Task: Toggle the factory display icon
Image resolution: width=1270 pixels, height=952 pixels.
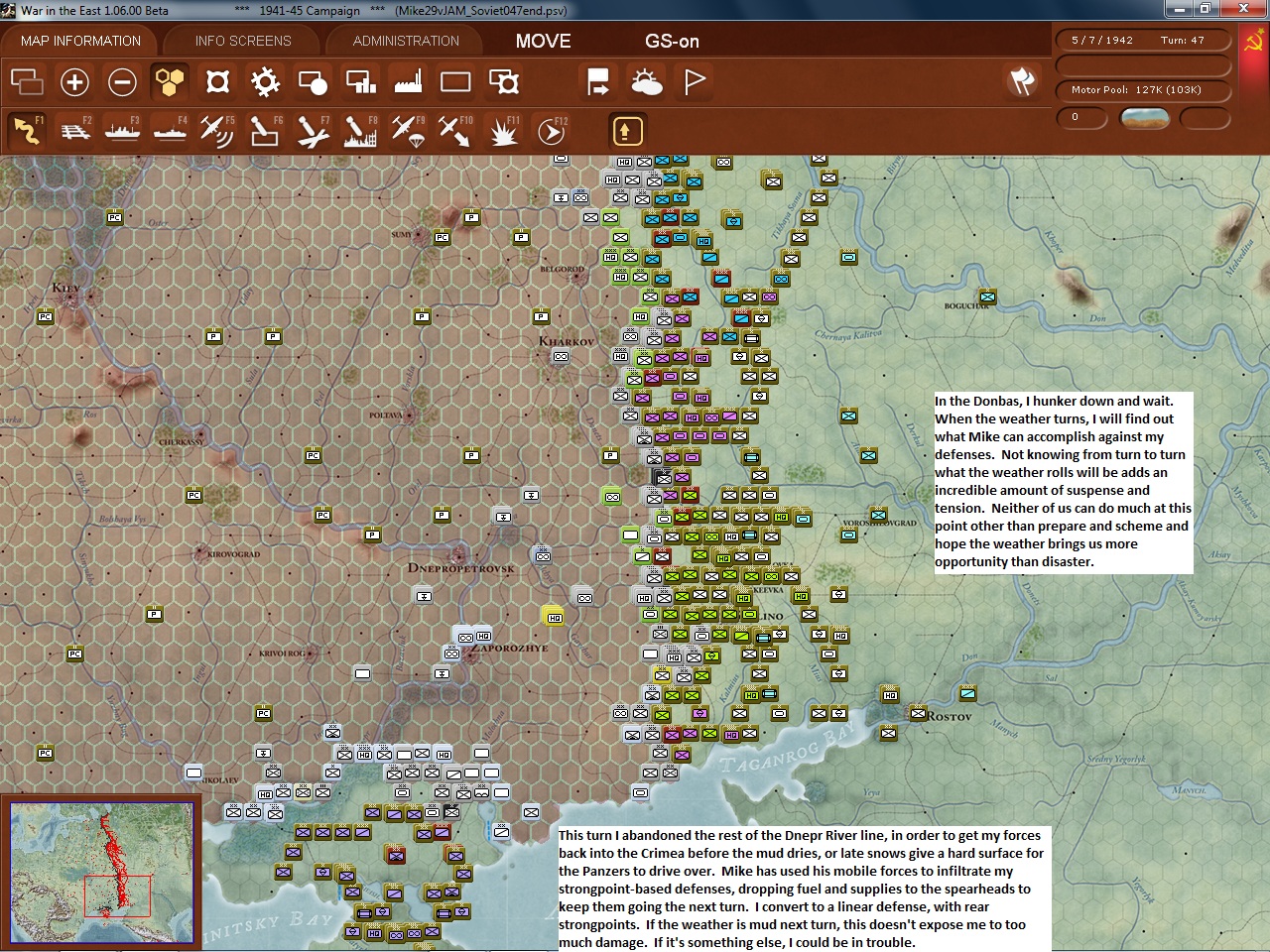Action: click(x=408, y=81)
